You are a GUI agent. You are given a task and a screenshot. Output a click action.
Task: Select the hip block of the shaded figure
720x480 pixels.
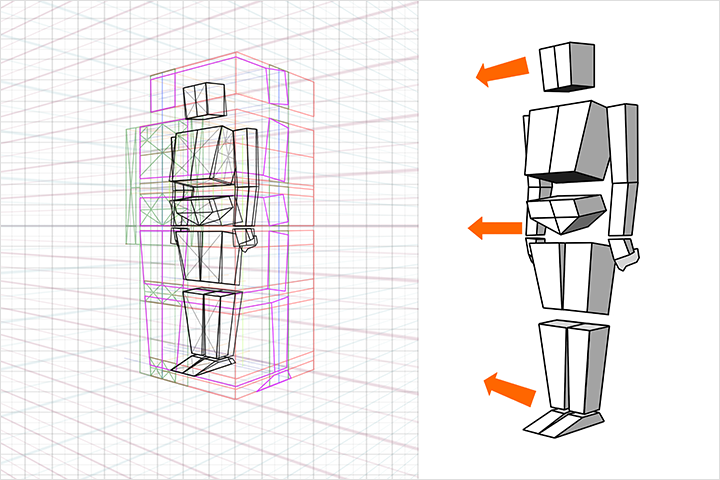572,277
